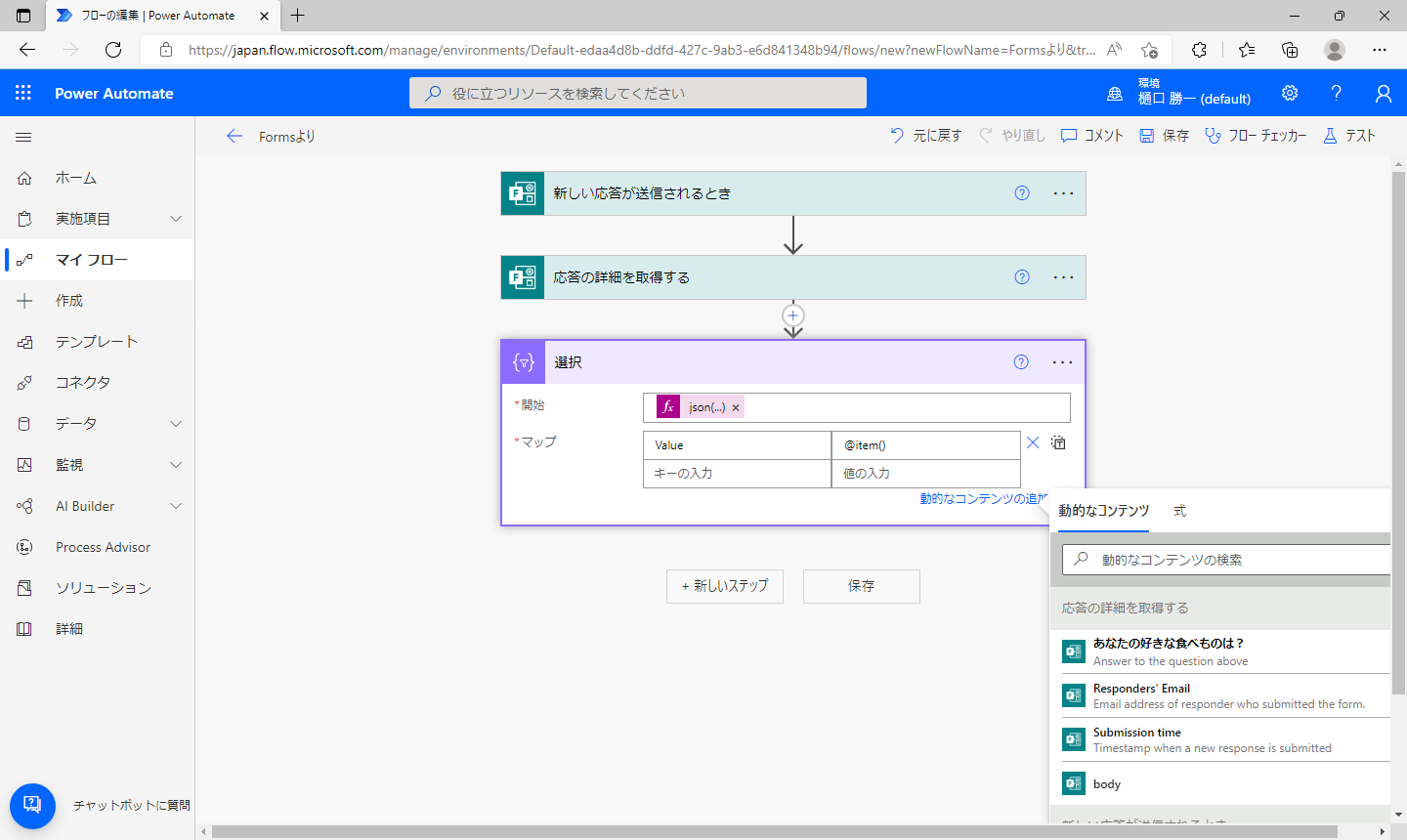Click the back arrow next to Formsより
The width and height of the screenshot is (1407, 840).
click(234, 136)
